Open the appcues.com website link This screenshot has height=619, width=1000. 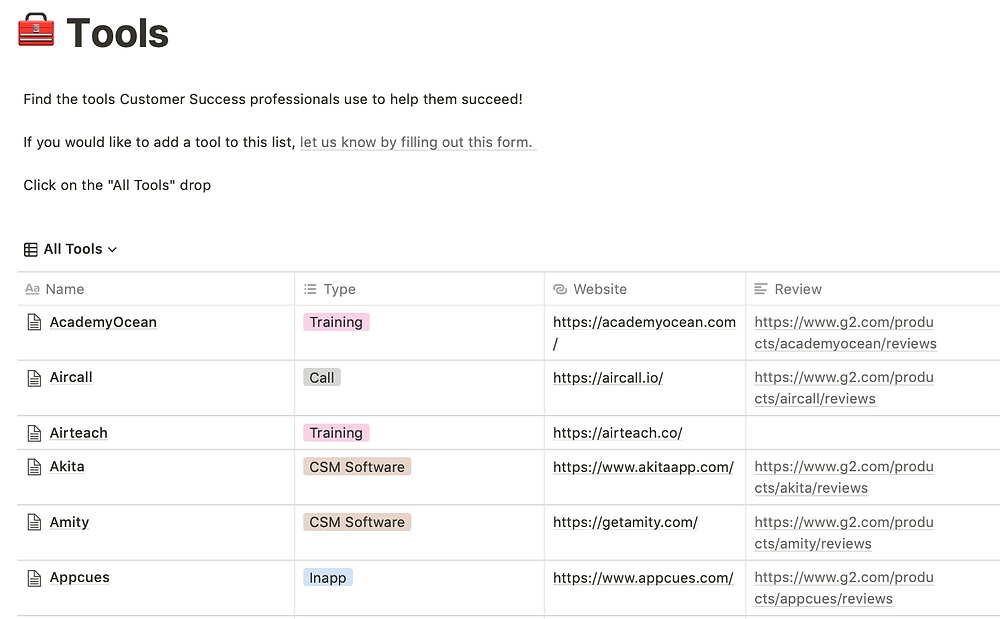coord(643,578)
